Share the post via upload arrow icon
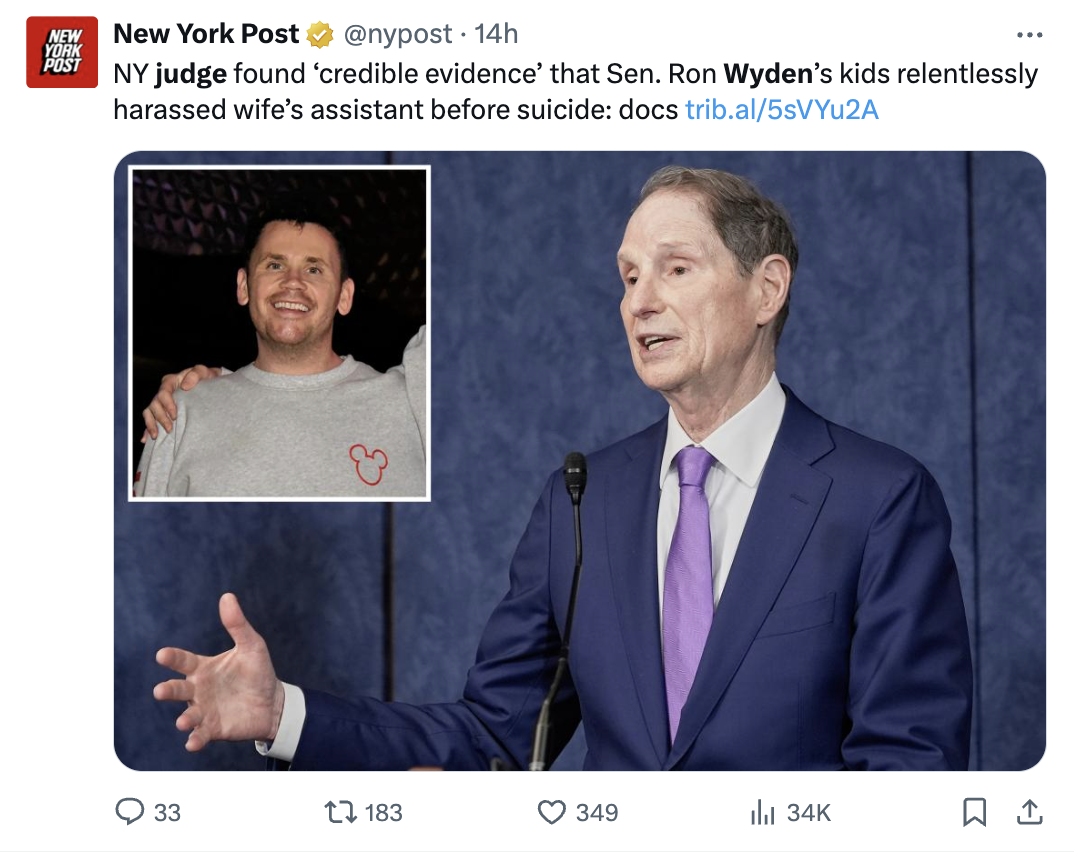1074x852 pixels. click(x=1029, y=812)
